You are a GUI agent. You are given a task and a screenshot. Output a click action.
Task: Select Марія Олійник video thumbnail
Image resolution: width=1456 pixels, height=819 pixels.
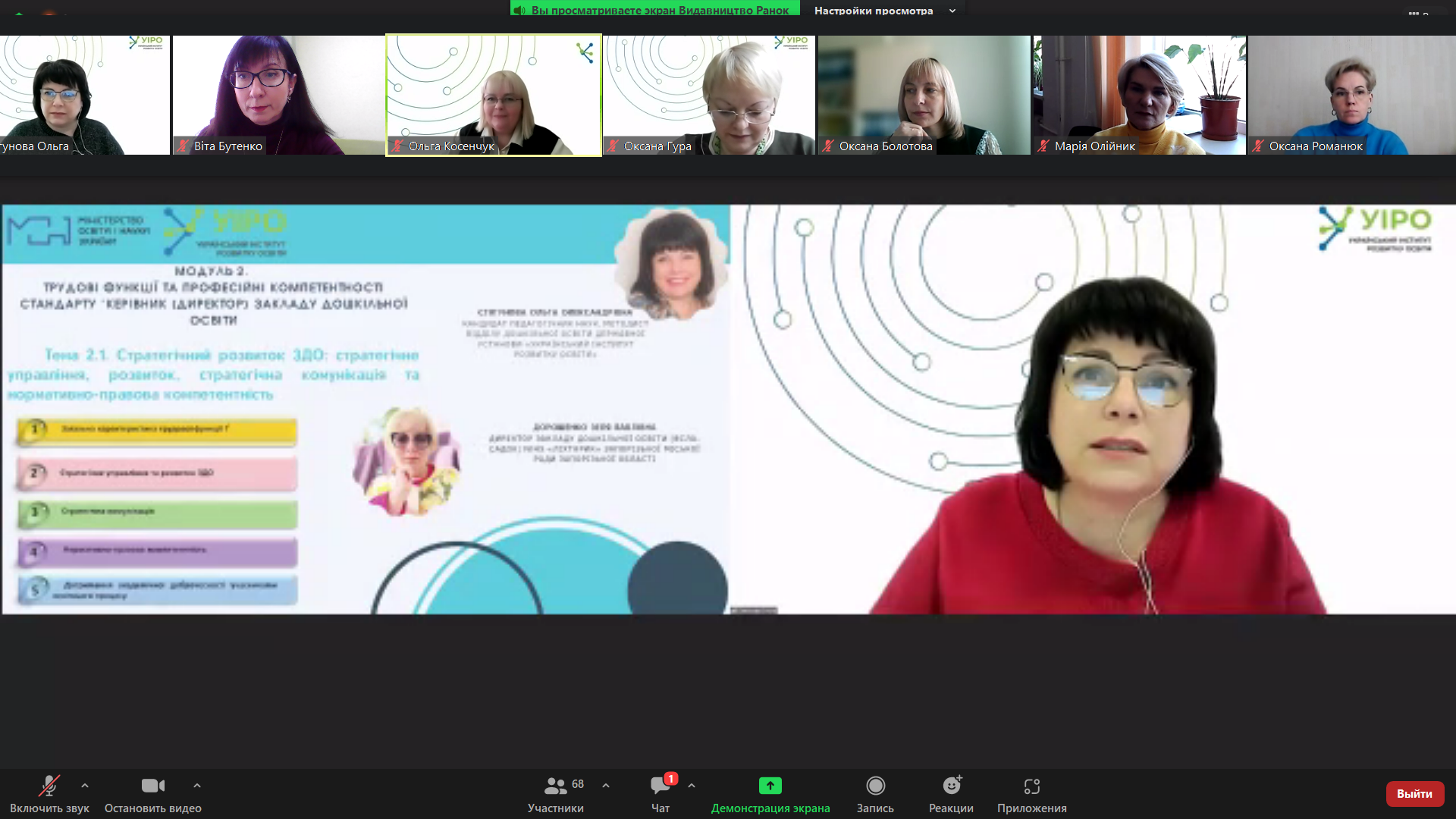(1140, 95)
